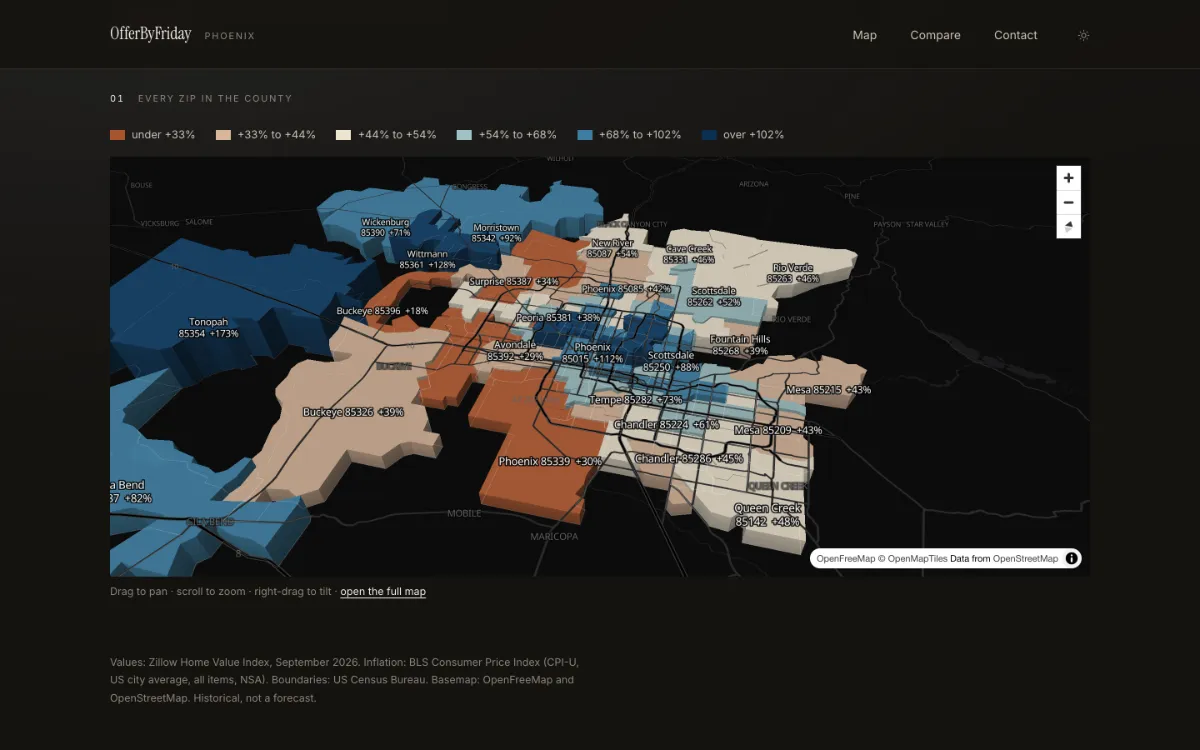
Task: Click the Tempe 85282 +73% label
Action: point(636,400)
